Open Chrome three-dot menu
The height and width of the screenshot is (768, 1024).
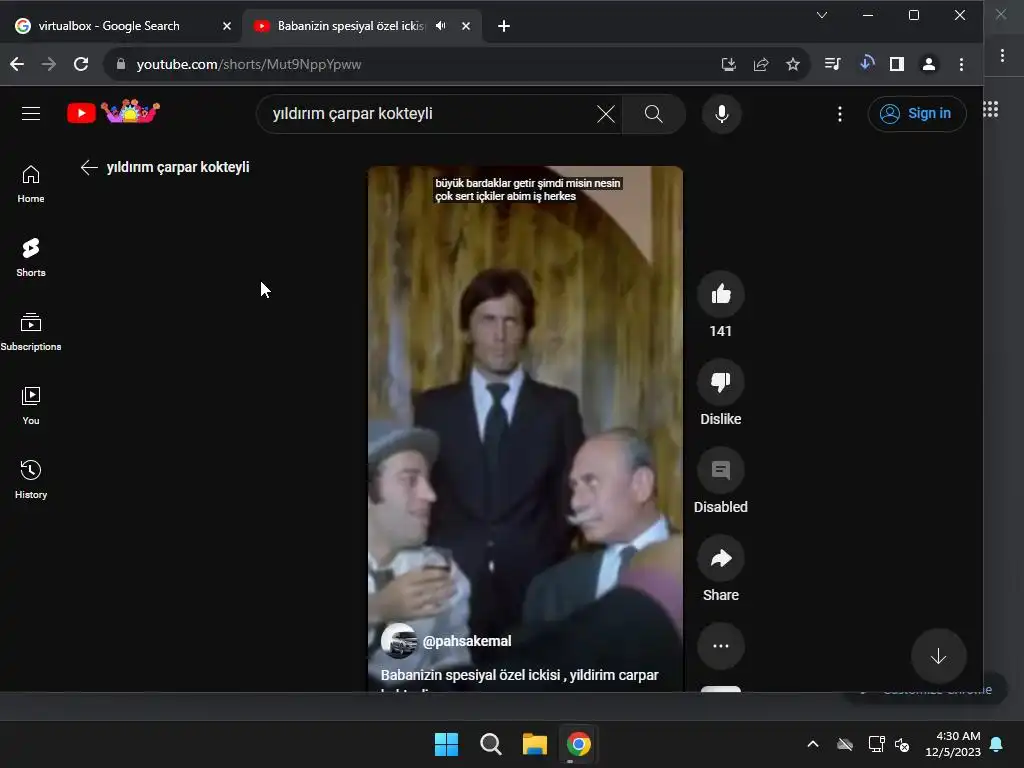tap(961, 64)
